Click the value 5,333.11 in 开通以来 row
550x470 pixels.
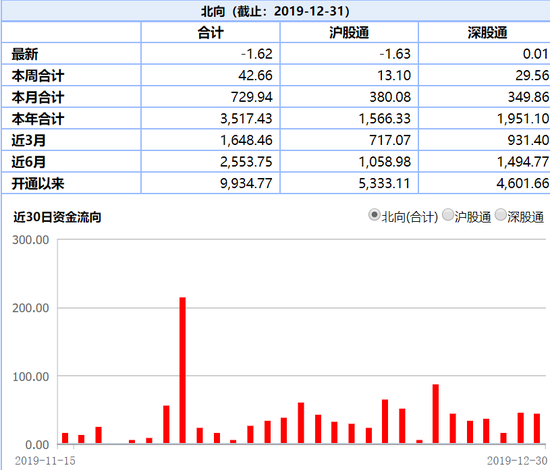(x=384, y=183)
